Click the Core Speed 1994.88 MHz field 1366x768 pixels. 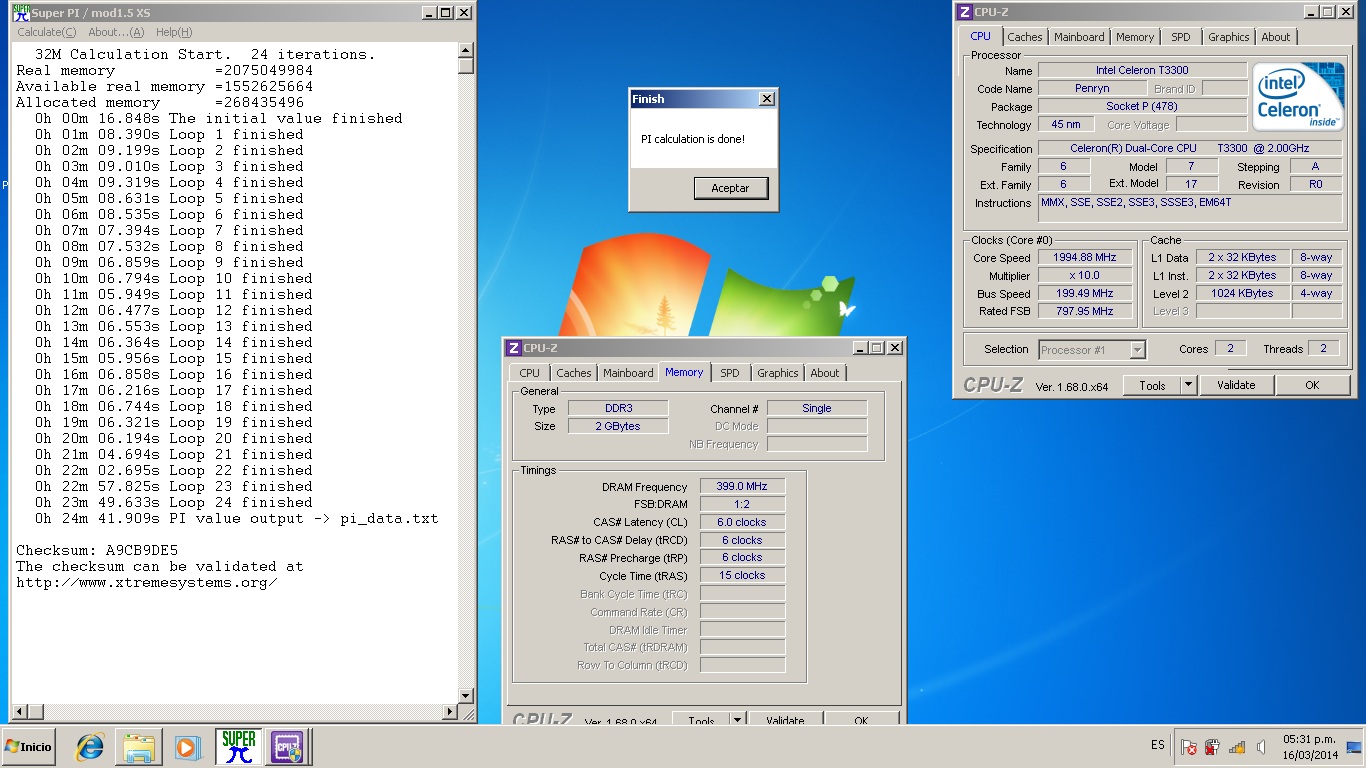click(1085, 257)
